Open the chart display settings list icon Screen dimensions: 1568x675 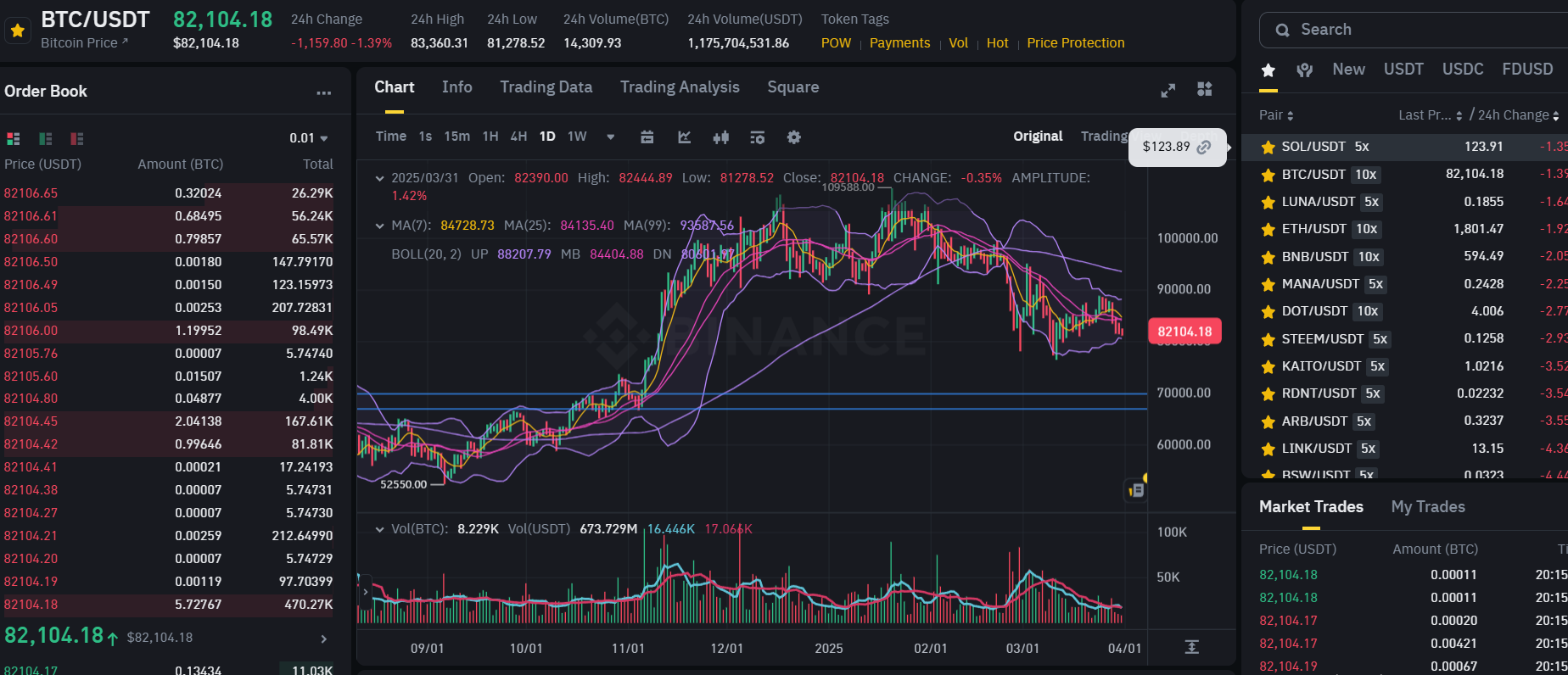pos(758,137)
